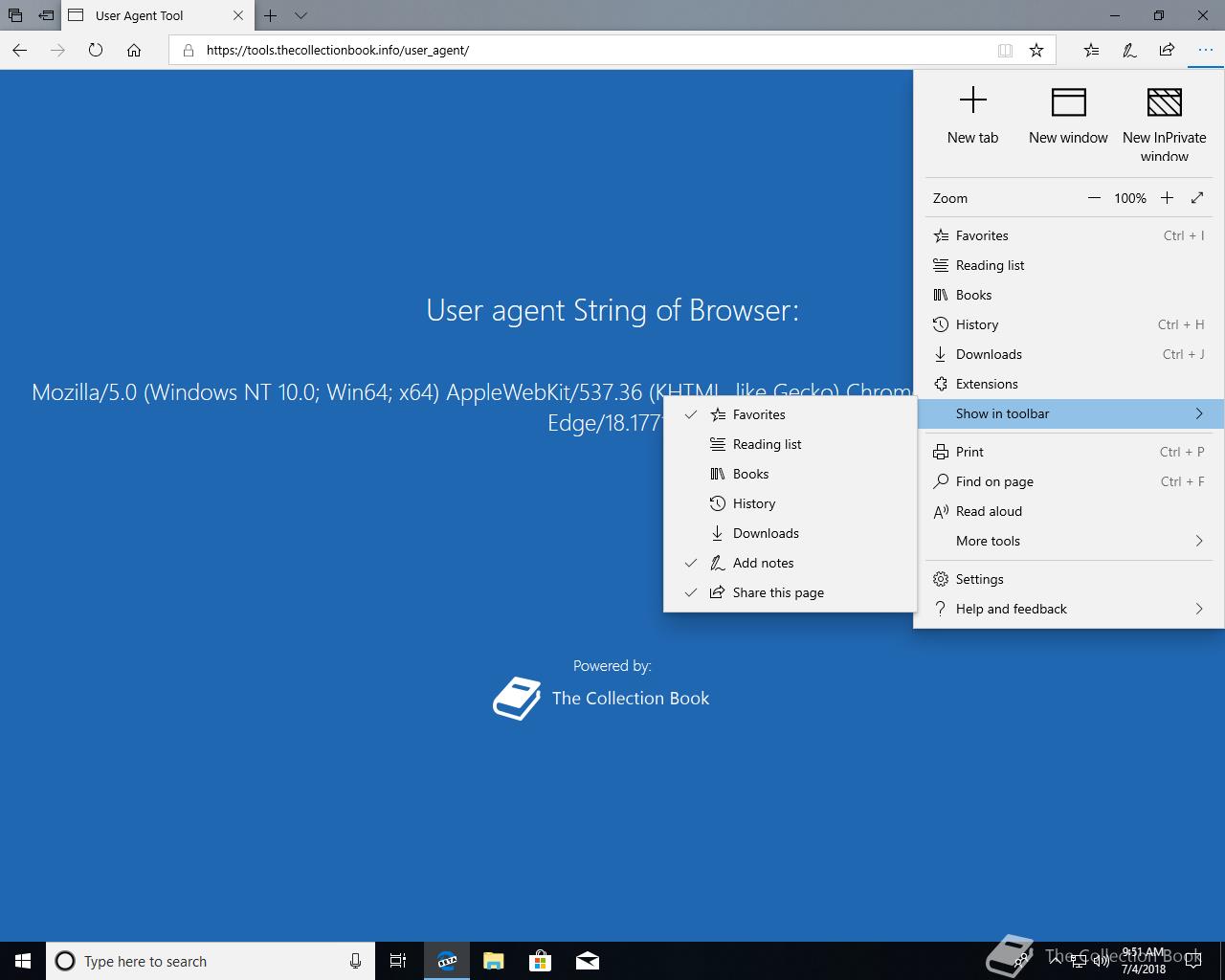
Task: Expand Help and feedback submenu
Action: click(x=1069, y=609)
